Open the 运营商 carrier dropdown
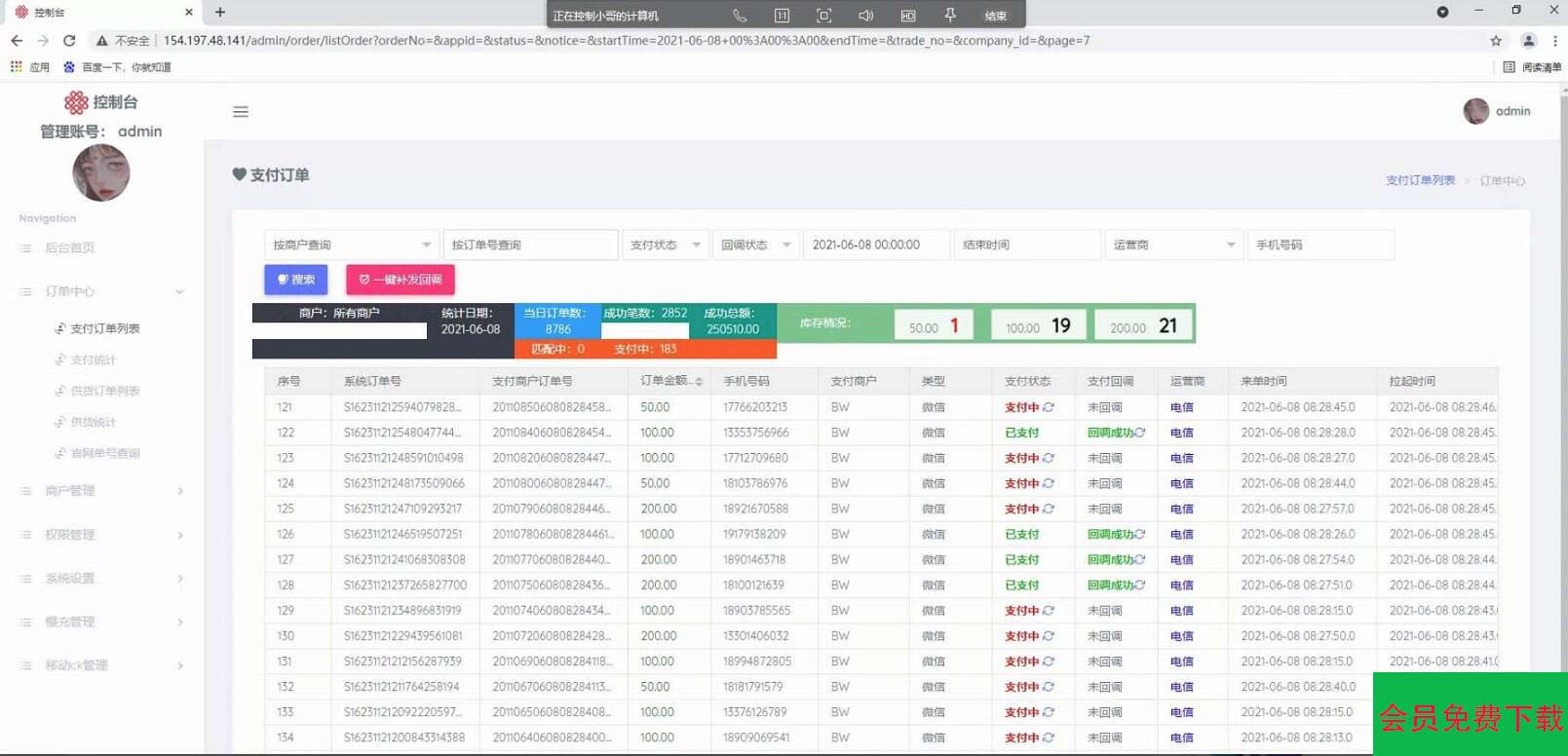 pos(1173,245)
